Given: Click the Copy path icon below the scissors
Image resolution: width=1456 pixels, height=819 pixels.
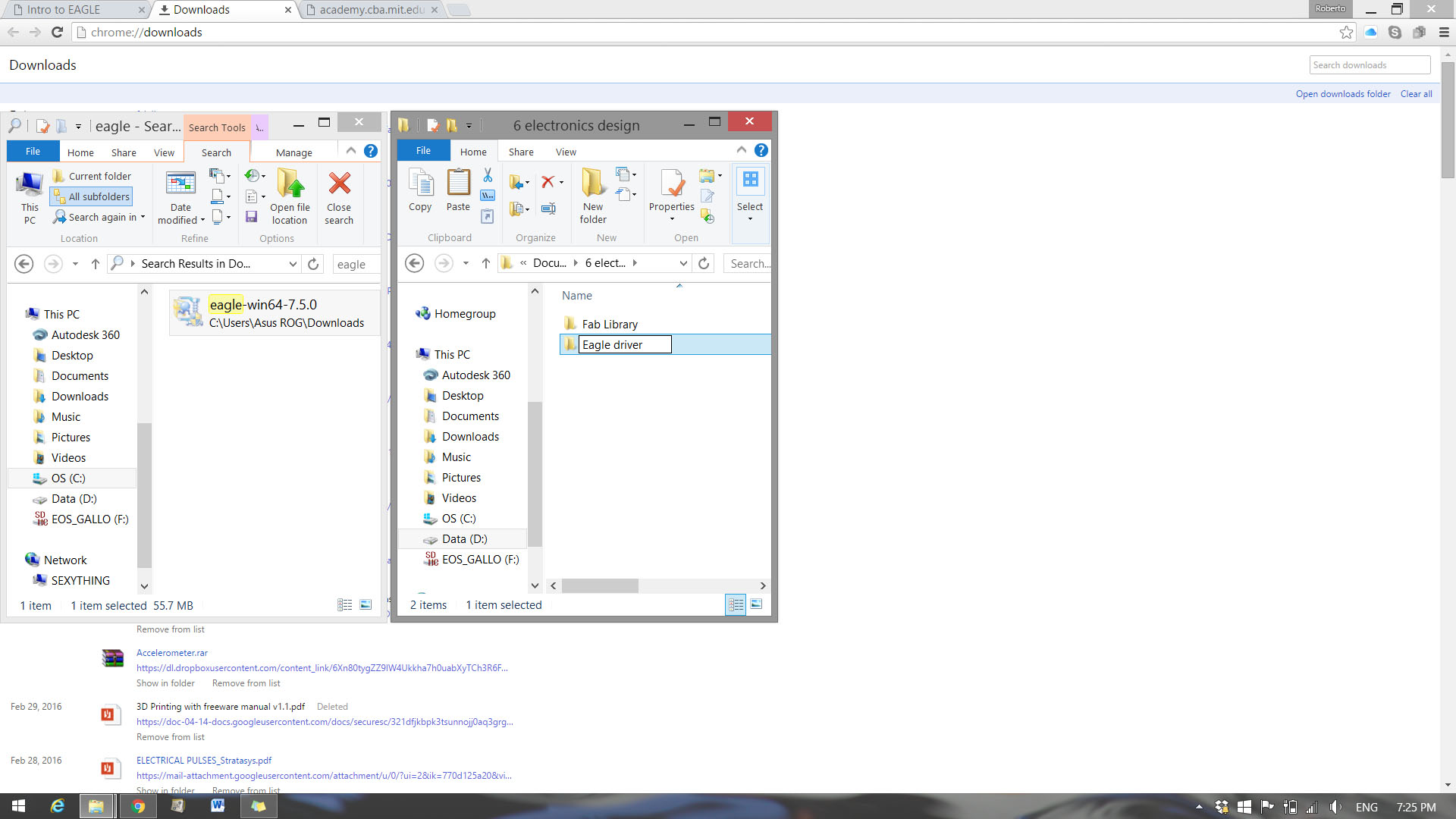Looking at the screenshot, I should (x=488, y=196).
